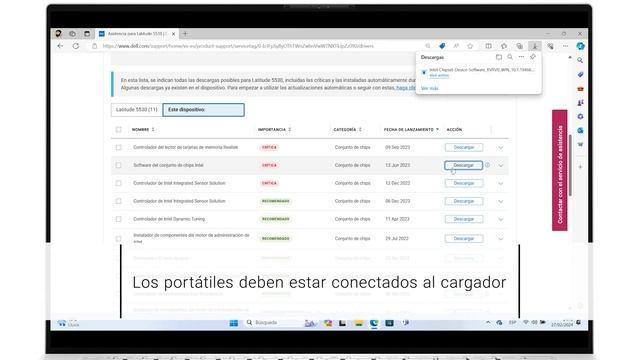The height and width of the screenshot is (360, 640).
Task: Select the Intel Dynamic Tuning driver checkbox
Action: [118, 219]
